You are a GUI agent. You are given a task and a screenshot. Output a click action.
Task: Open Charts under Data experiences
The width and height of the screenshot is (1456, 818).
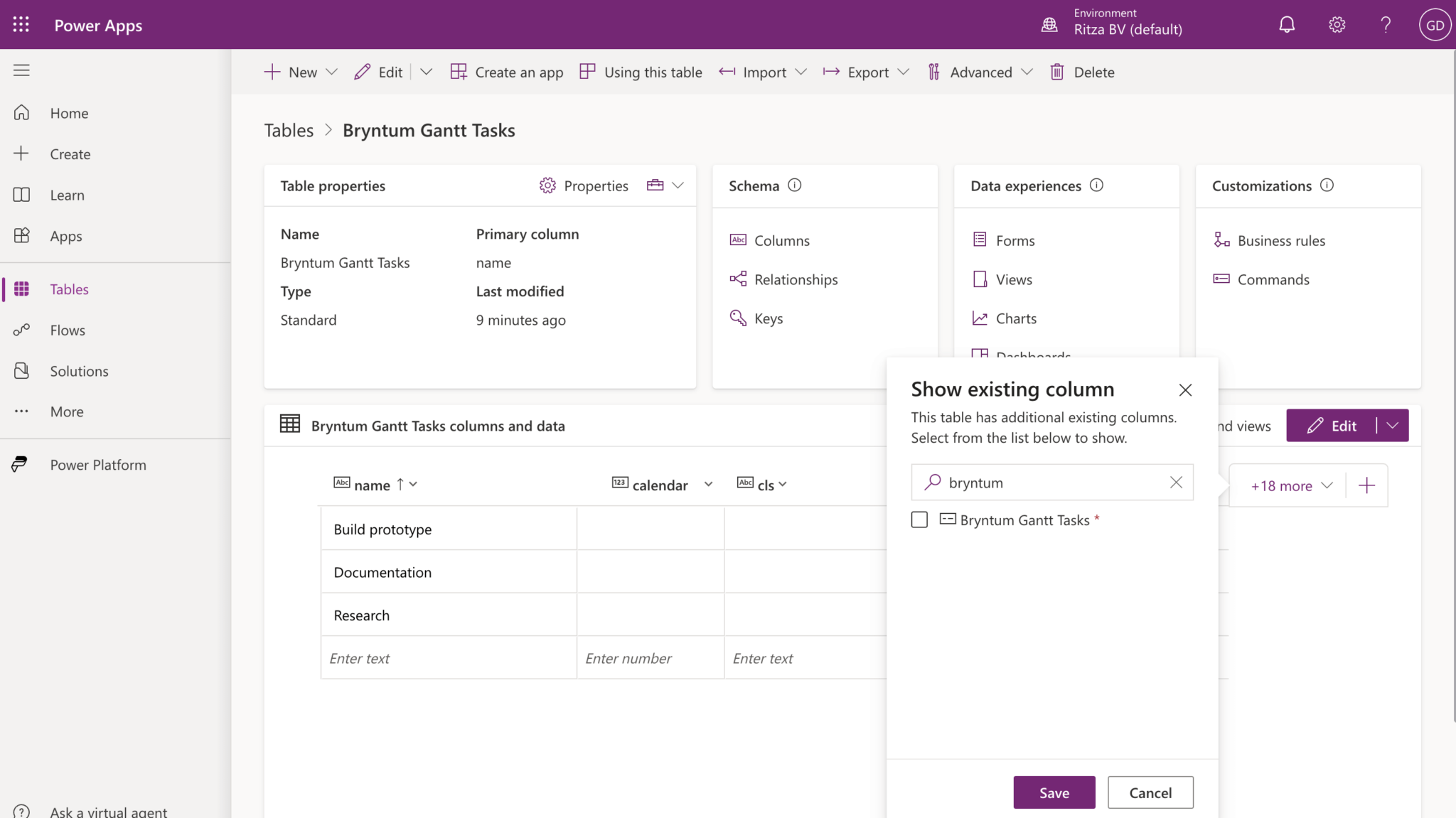(1015, 318)
